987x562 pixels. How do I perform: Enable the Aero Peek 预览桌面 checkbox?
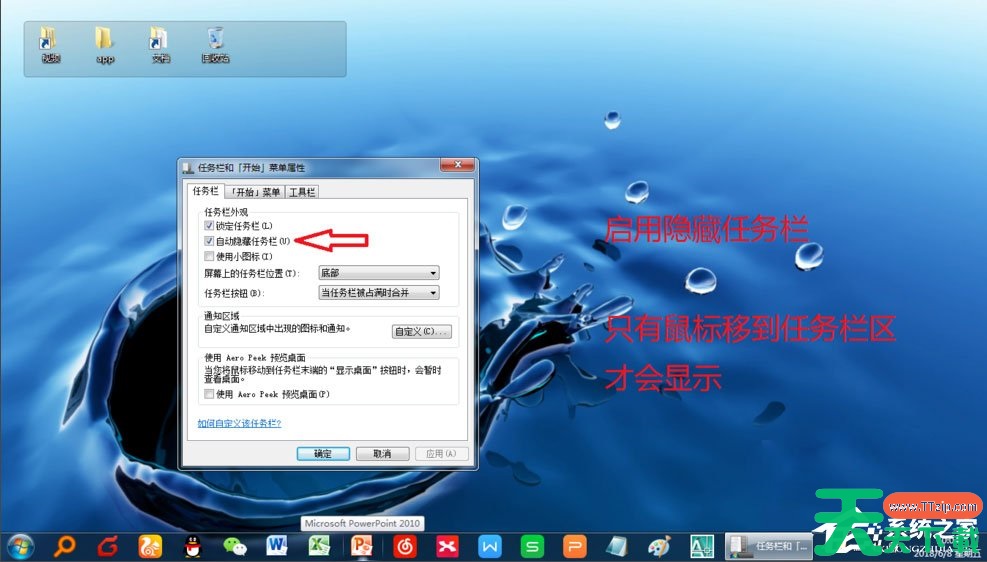point(209,394)
